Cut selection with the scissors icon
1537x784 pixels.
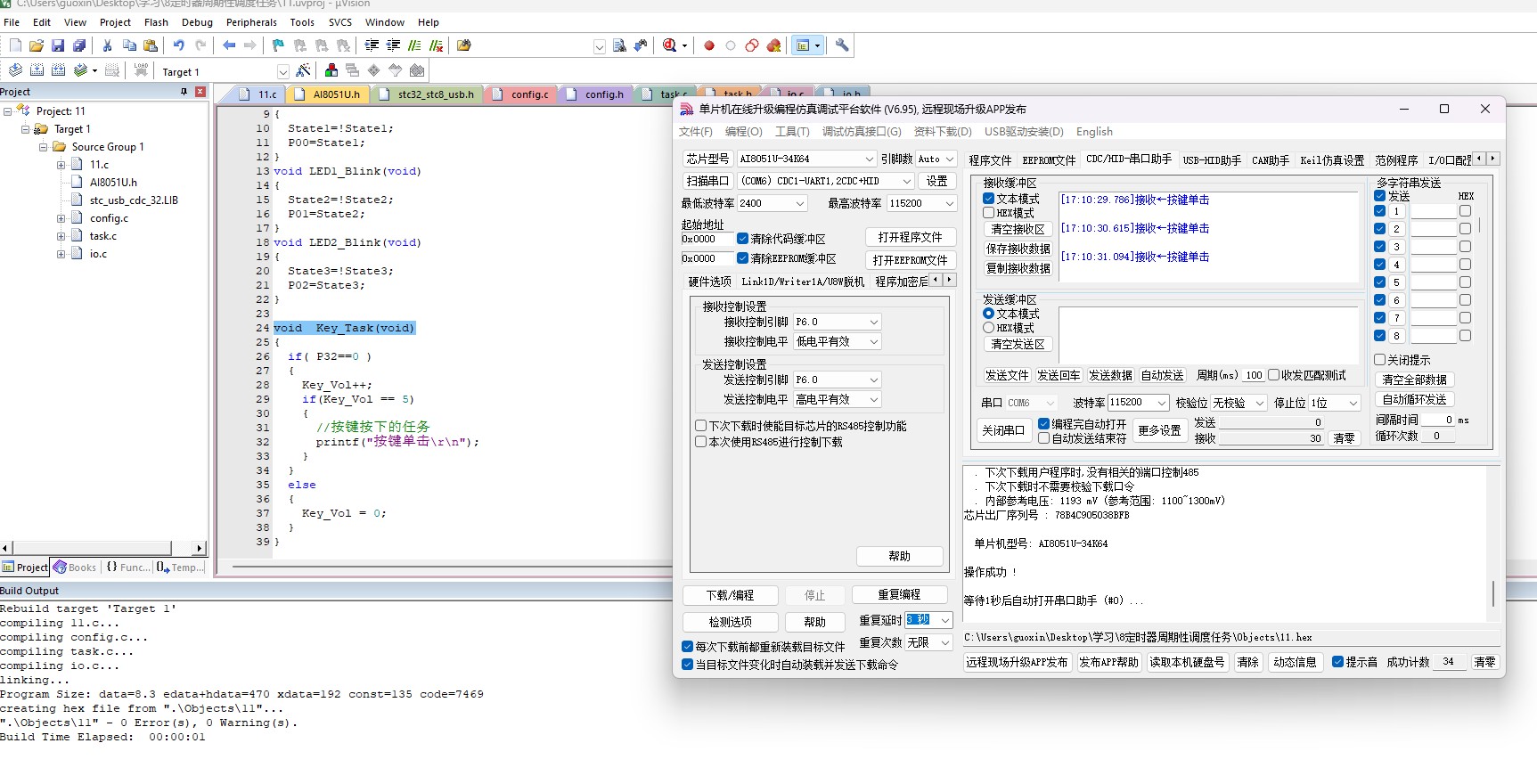[108, 45]
